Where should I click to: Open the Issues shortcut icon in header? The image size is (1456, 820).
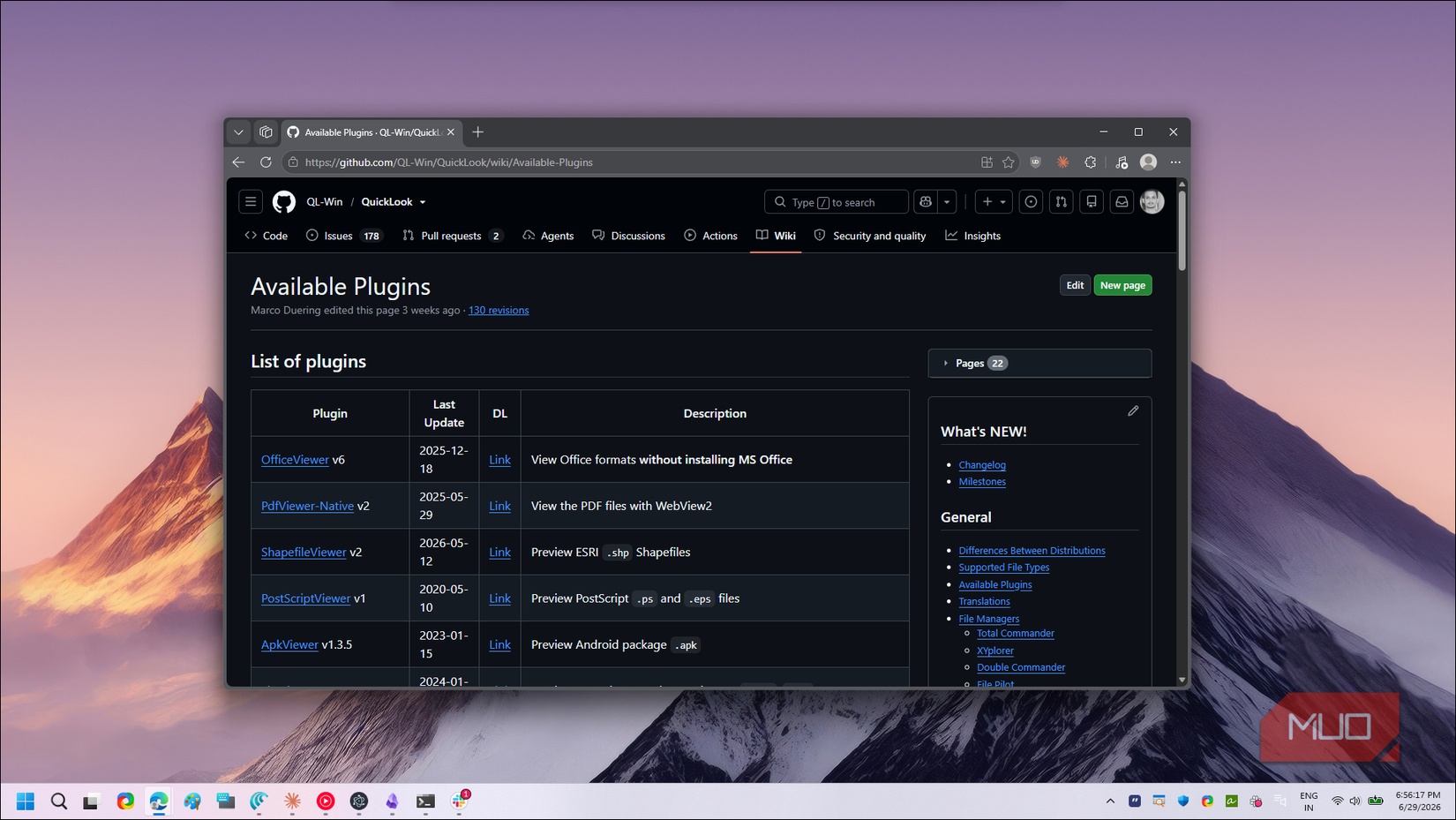click(x=1031, y=202)
